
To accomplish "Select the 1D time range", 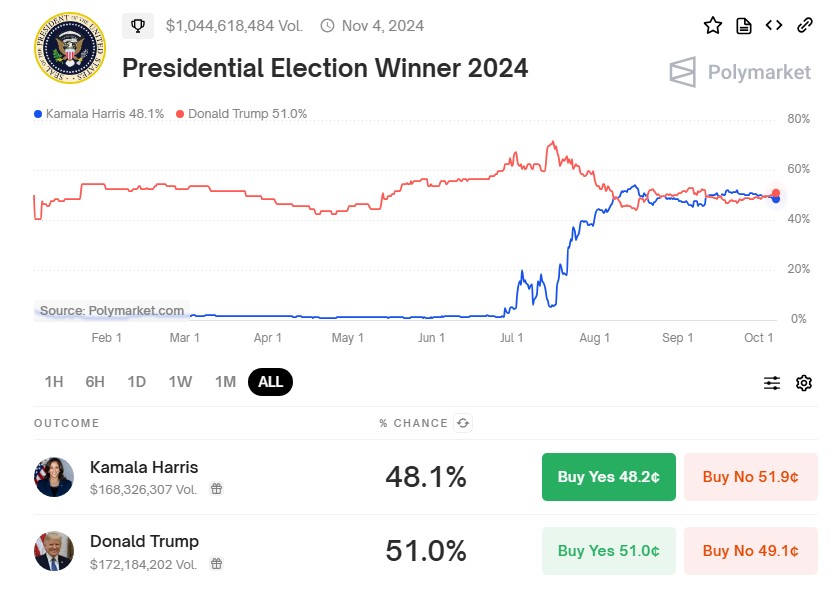I will click(137, 382).
